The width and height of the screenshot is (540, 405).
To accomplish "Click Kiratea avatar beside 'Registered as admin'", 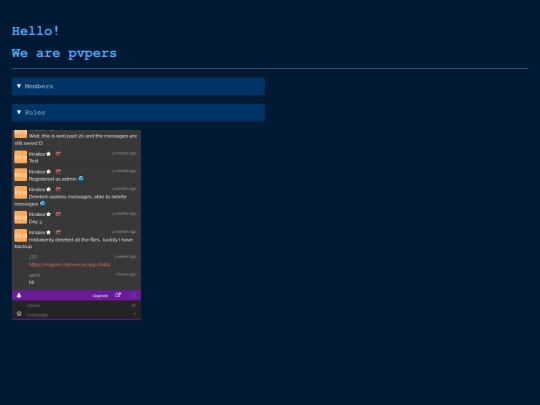I will [20, 175].
